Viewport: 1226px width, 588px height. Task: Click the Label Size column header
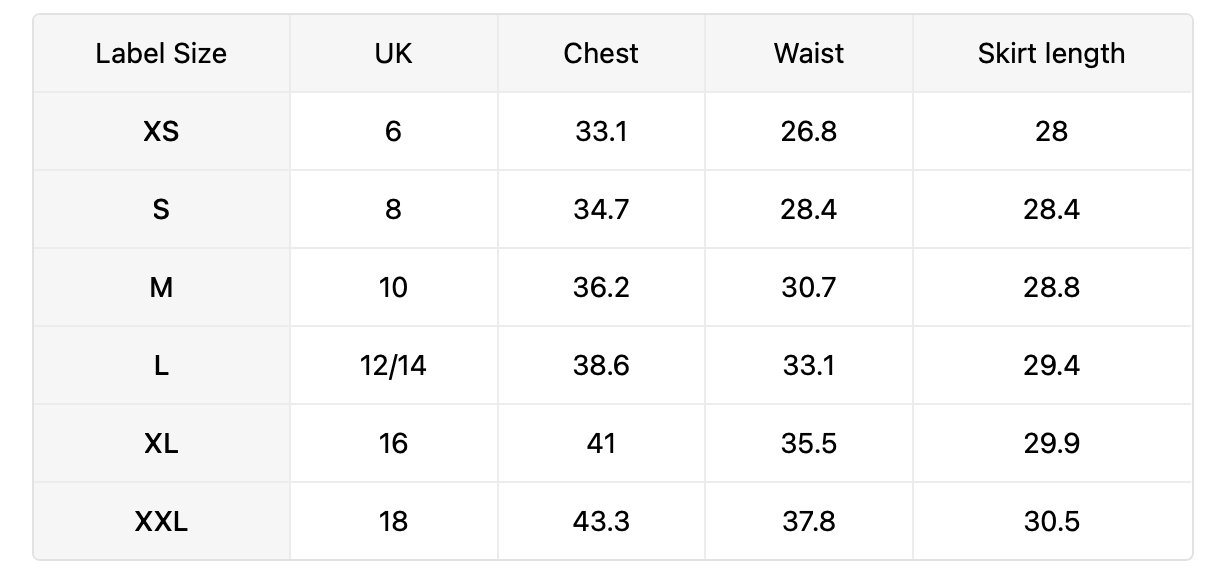tap(161, 53)
